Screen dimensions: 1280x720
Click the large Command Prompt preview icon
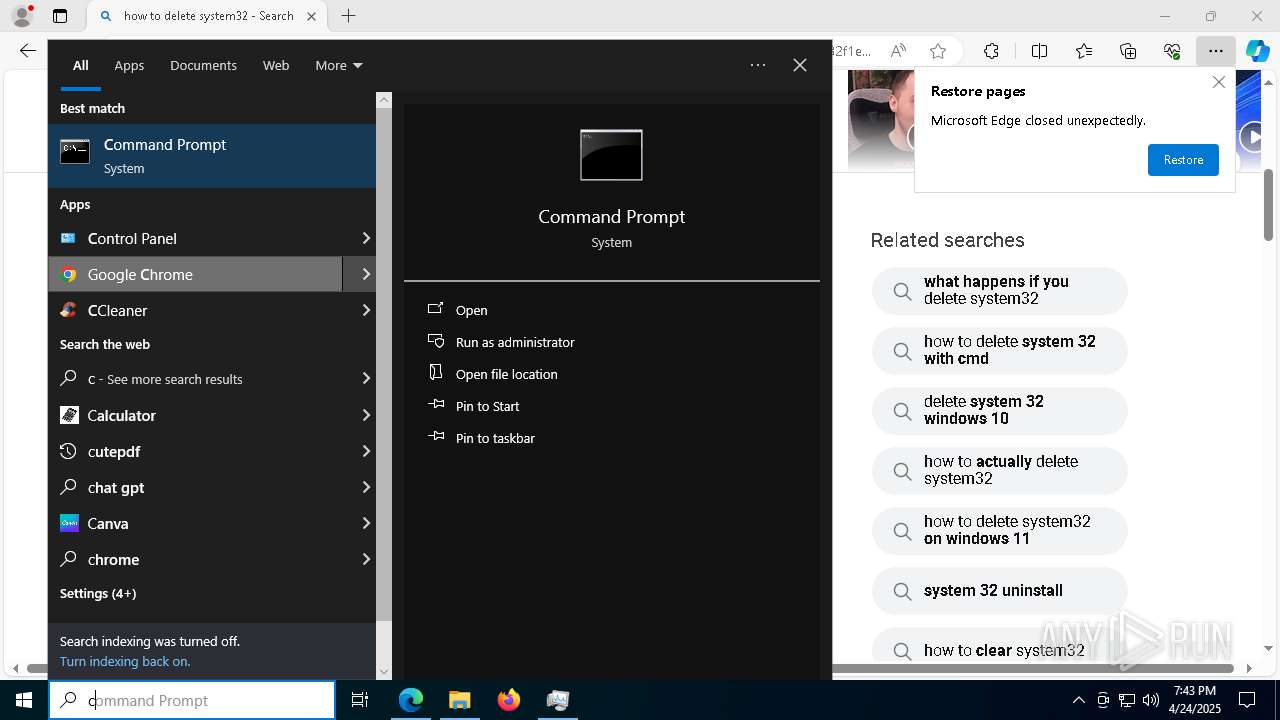click(611, 155)
